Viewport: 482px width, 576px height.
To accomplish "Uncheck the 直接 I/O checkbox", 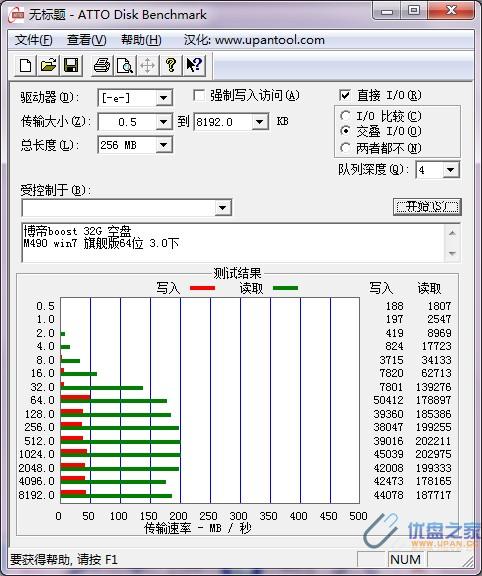I will tap(344, 96).
